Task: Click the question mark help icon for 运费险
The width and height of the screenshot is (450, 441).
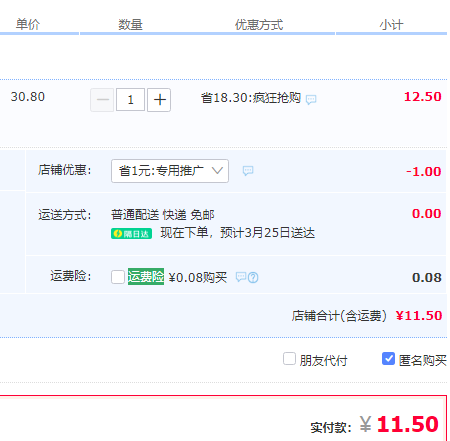Action: [x=253, y=277]
